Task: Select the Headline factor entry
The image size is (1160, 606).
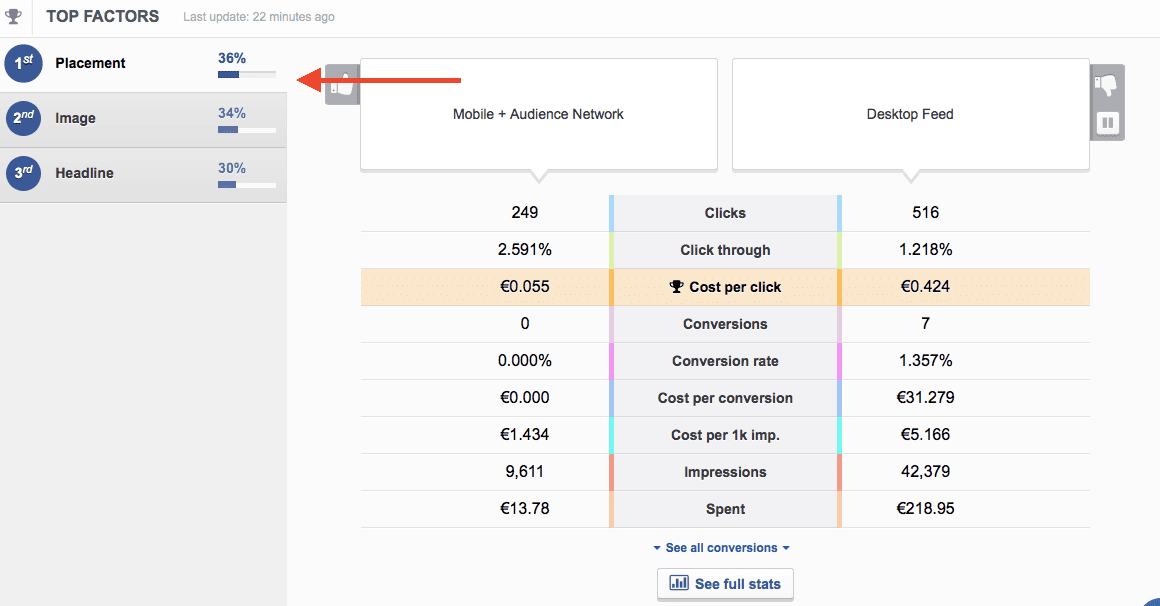Action: (x=84, y=173)
